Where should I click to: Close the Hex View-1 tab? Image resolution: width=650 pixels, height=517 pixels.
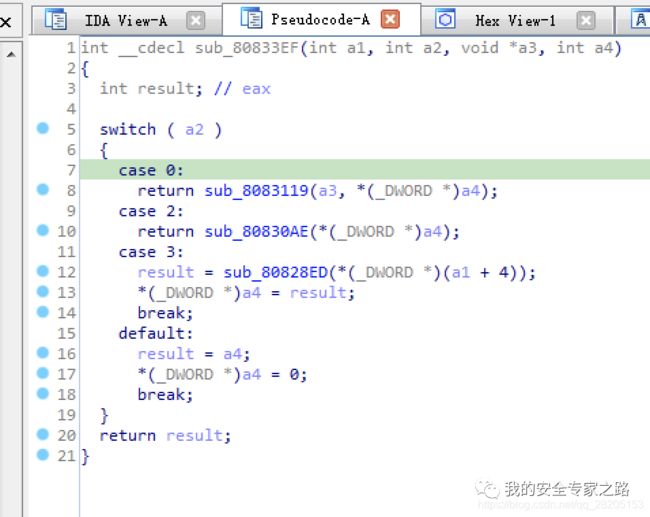click(x=586, y=20)
